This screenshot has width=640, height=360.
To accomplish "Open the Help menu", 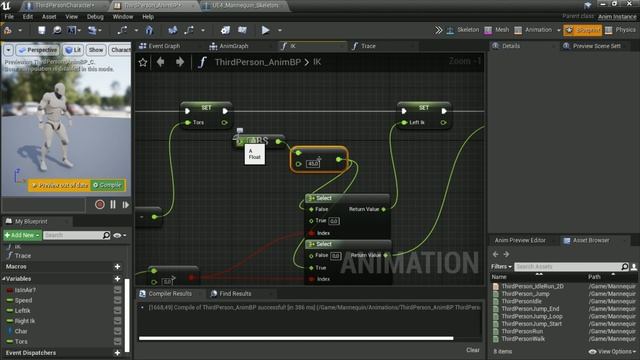I will point(148,17).
